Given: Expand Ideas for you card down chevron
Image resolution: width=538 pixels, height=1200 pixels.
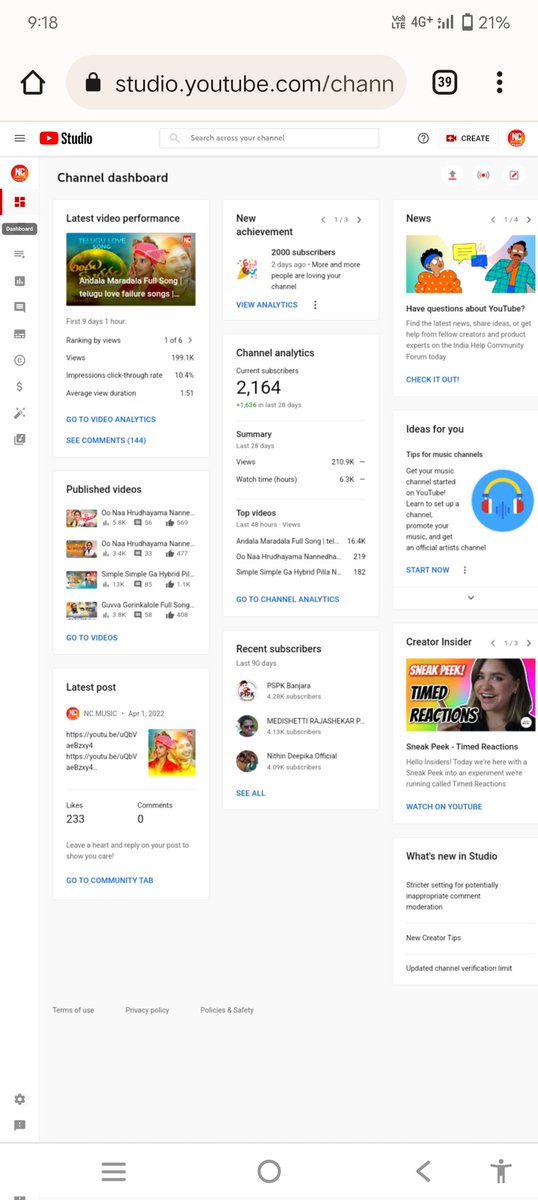Looking at the screenshot, I should (470, 597).
